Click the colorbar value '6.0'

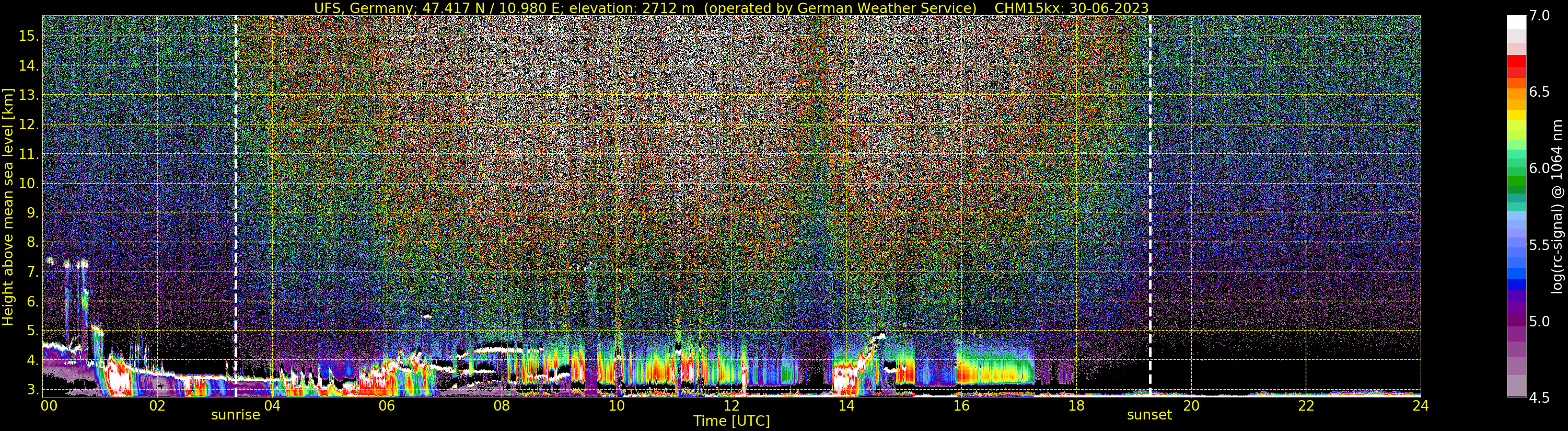[1539, 168]
